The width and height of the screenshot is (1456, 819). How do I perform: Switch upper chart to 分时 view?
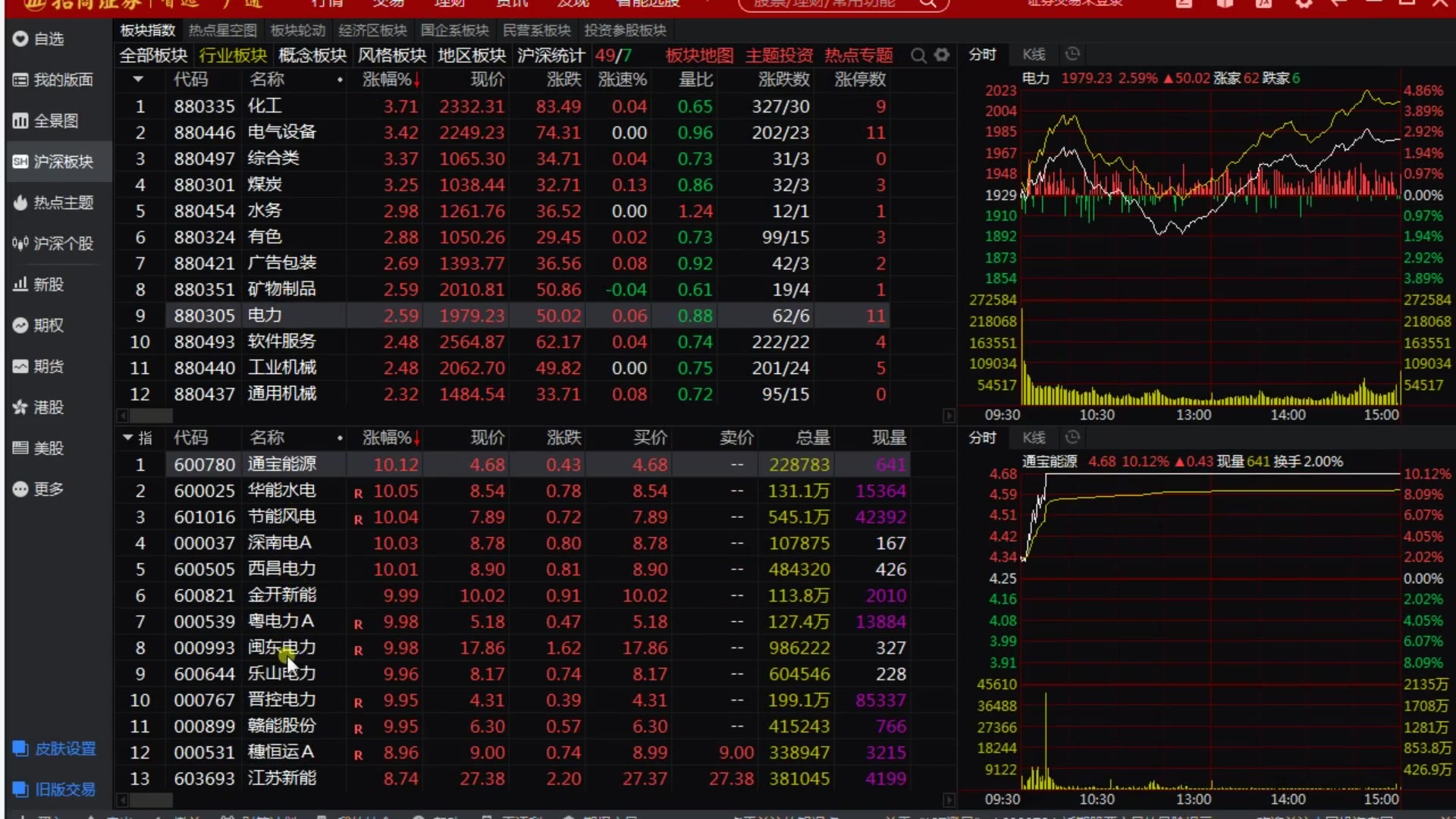coord(982,54)
